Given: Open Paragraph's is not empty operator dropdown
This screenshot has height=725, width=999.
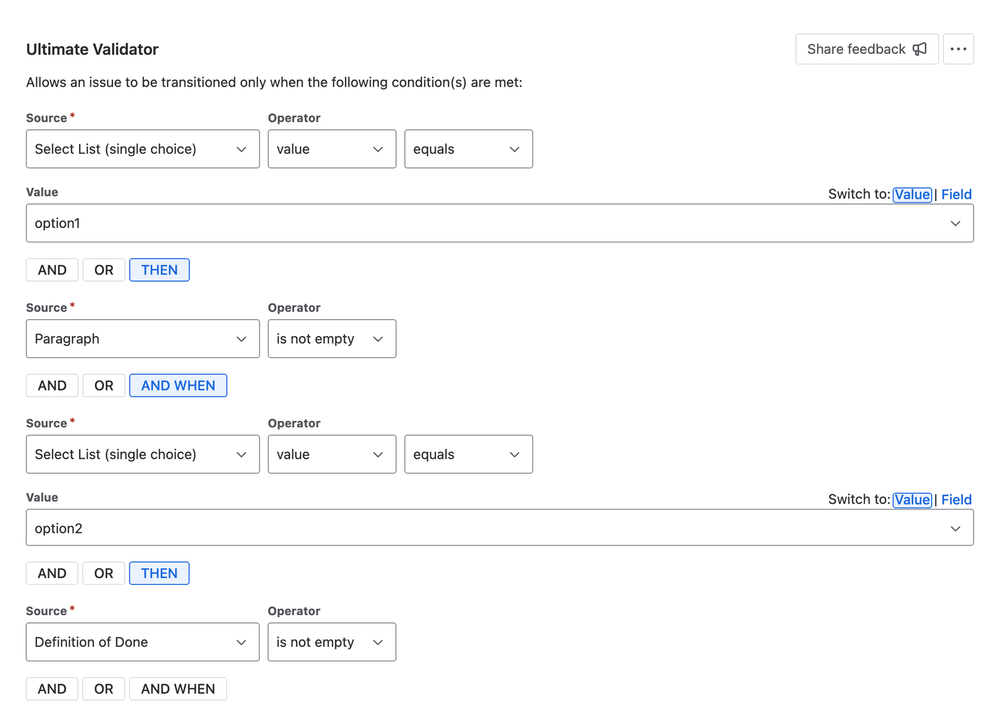Looking at the screenshot, I should click(331, 339).
